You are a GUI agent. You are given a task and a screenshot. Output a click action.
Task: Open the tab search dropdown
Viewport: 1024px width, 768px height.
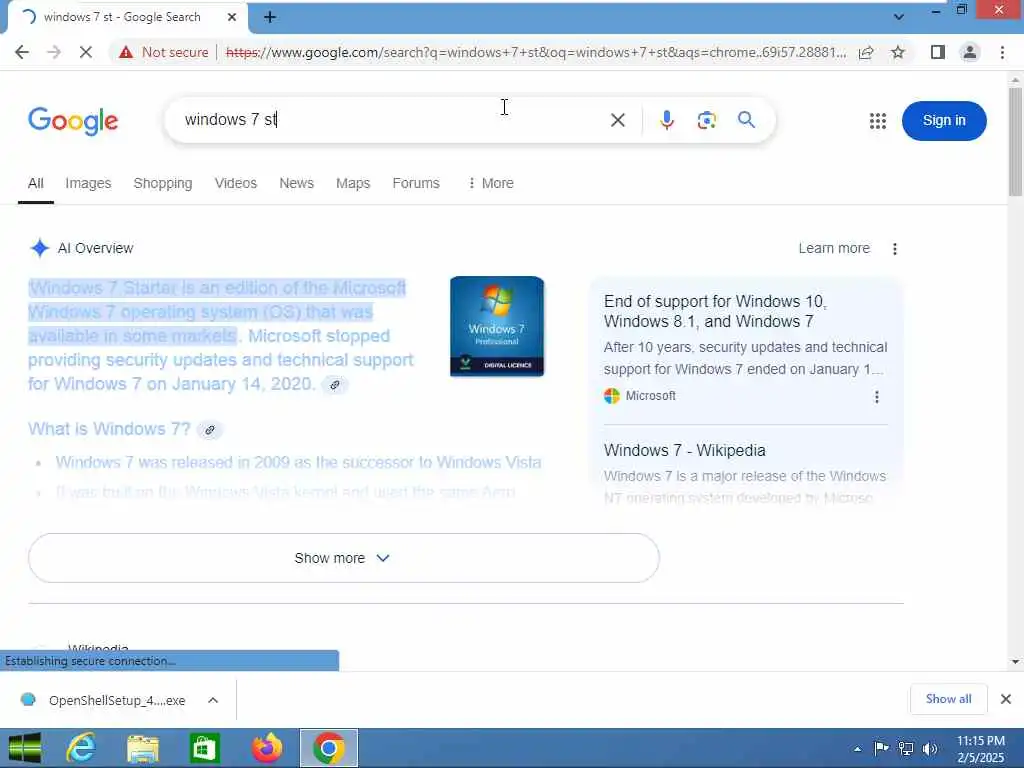click(899, 17)
